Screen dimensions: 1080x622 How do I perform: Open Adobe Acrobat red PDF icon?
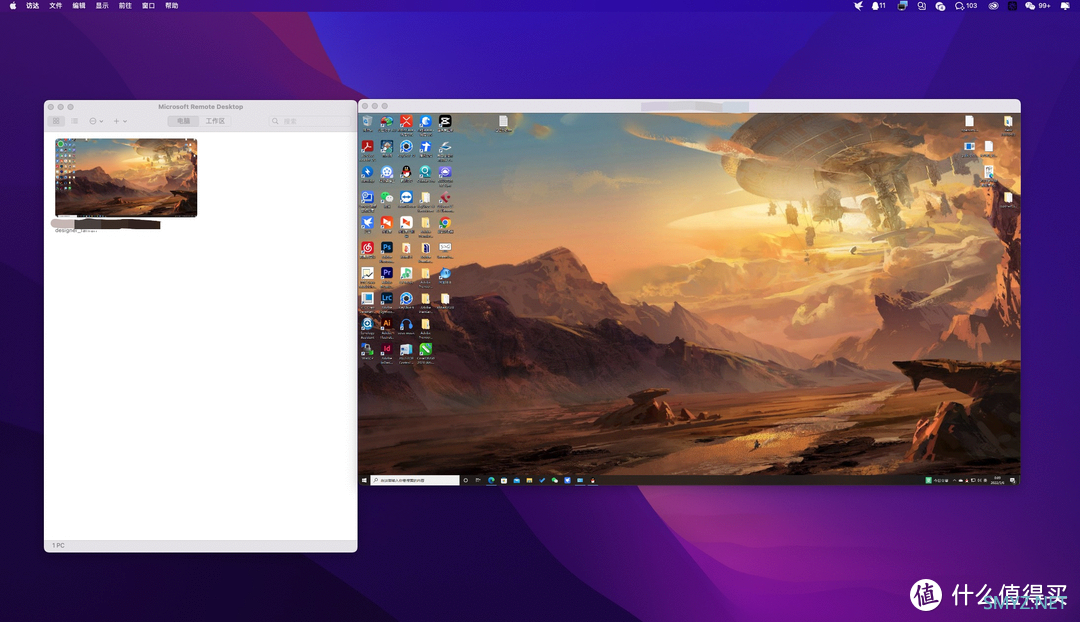[367, 146]
